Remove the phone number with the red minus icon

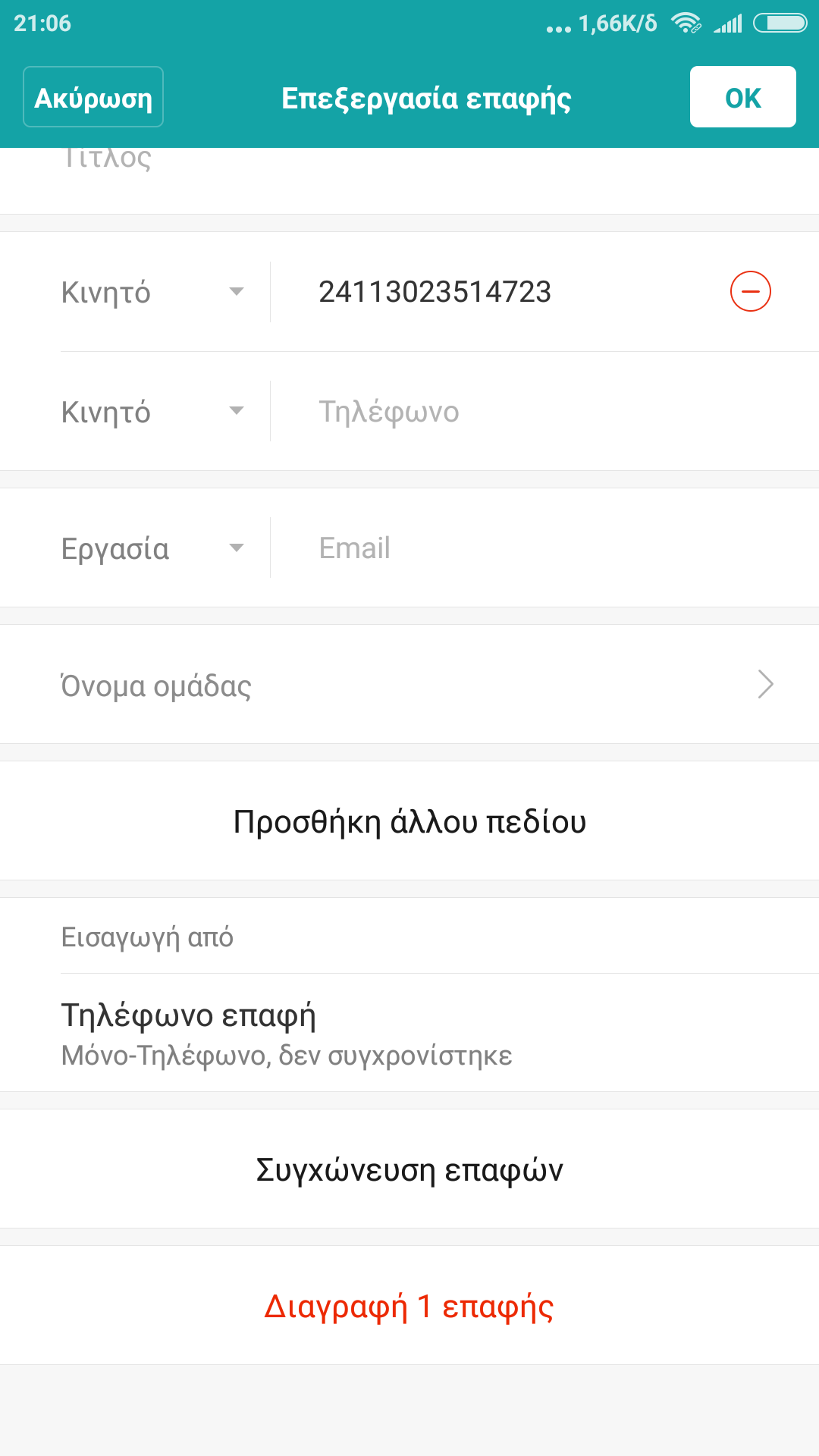pyautogui.click(x=750, y=292)
